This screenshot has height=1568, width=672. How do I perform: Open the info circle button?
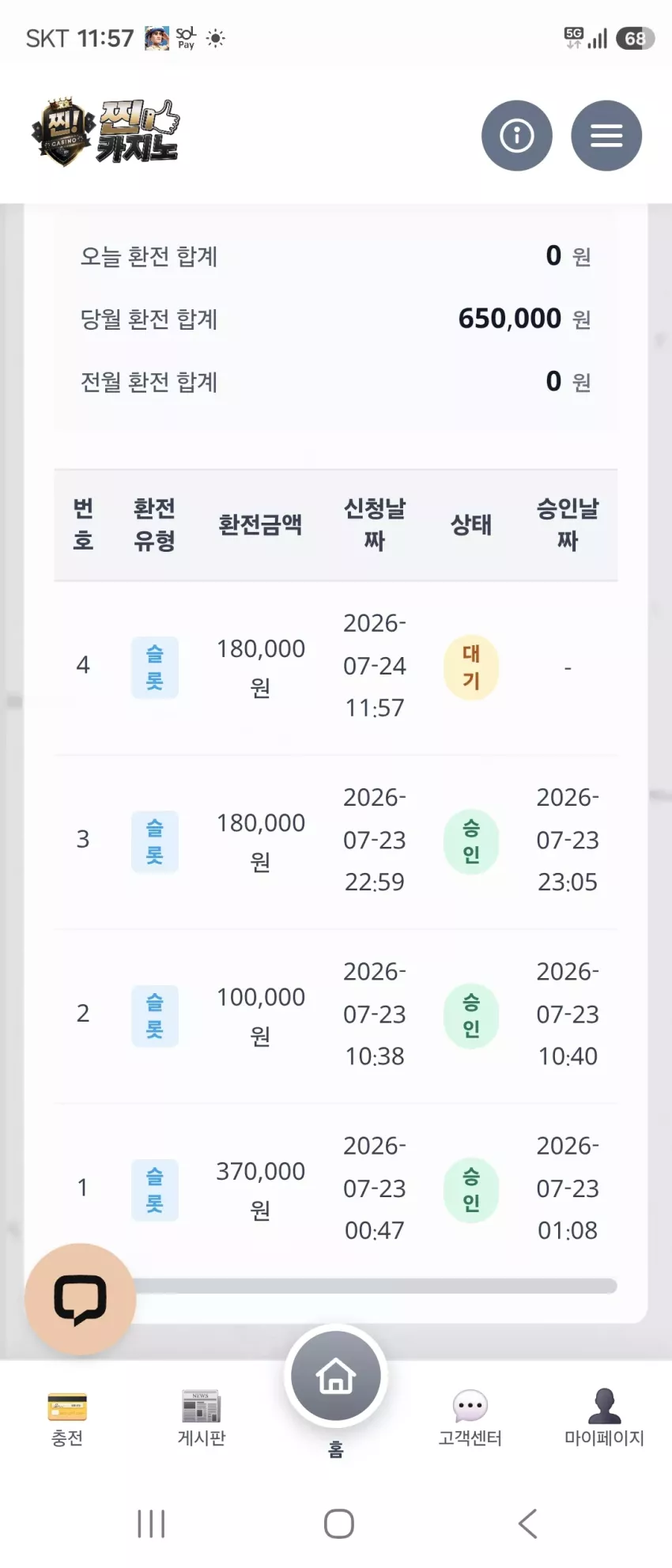coord(516,135)
